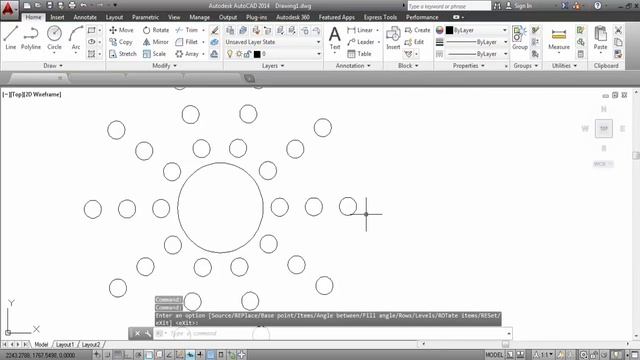The image size is (640, 360).
Task: Open the Annotate ribbon tab
Action: 85,17
